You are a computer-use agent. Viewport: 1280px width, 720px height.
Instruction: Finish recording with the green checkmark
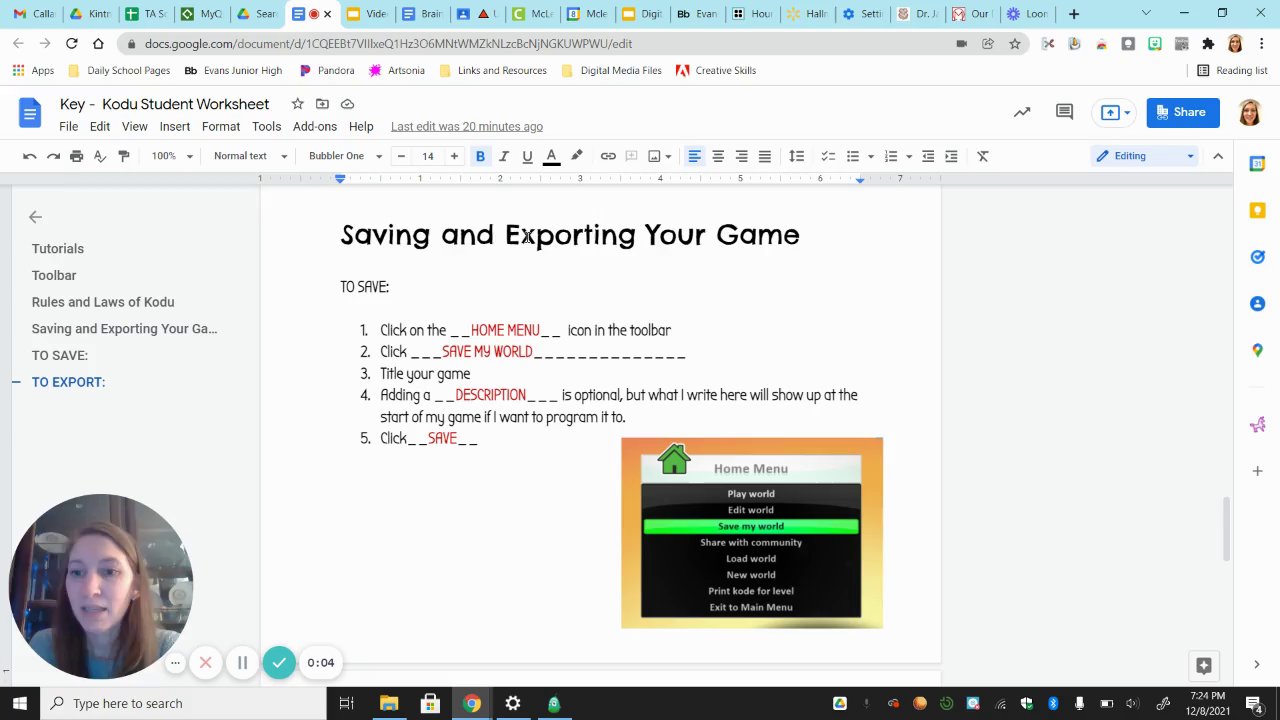279,662
